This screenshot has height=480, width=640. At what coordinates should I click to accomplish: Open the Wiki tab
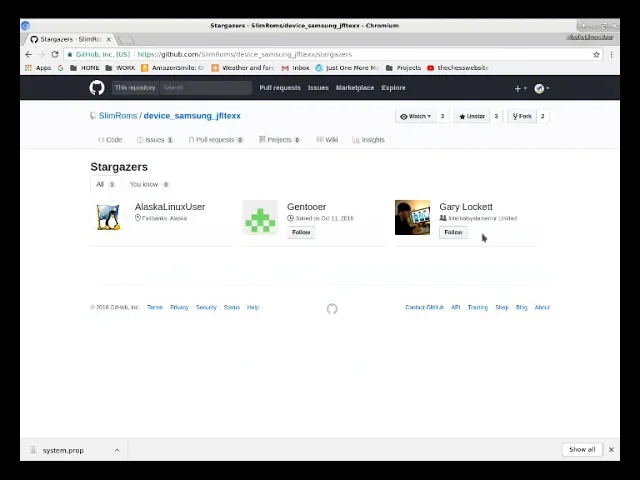[327, 140]
